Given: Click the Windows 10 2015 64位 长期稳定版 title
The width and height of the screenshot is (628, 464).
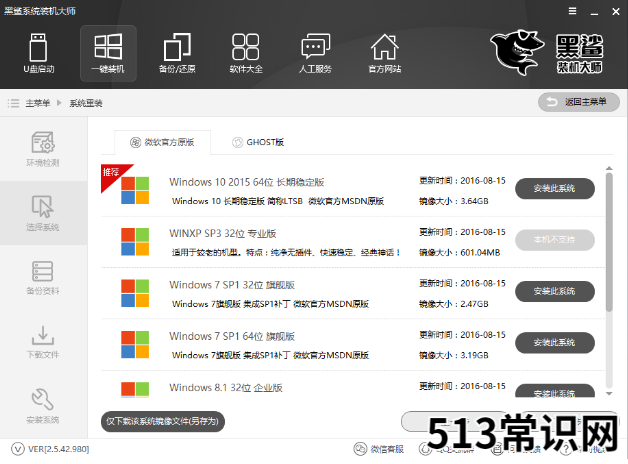Looking at the screenshot, I should coord(247,182).
